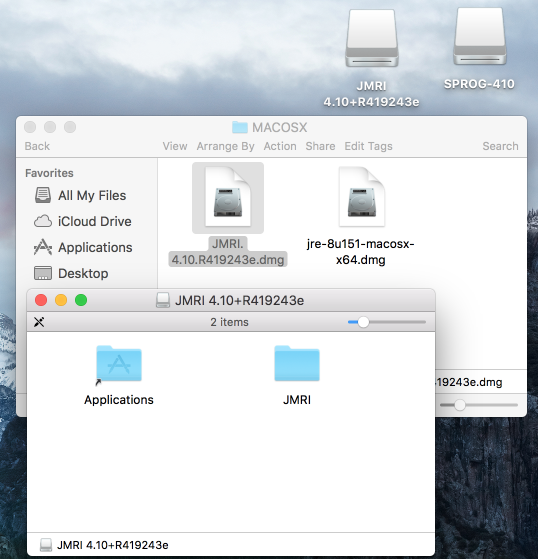Image resolution: width=538 pixels, height=559 pixels.
Task: Open Desktop from the Finder sidebar
Action: (71, 273)
